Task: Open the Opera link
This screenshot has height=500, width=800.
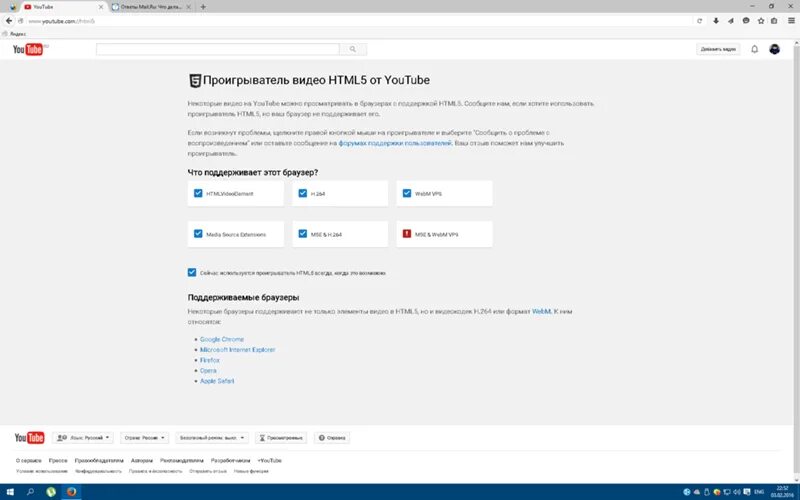Action: [x=208, y=371]
